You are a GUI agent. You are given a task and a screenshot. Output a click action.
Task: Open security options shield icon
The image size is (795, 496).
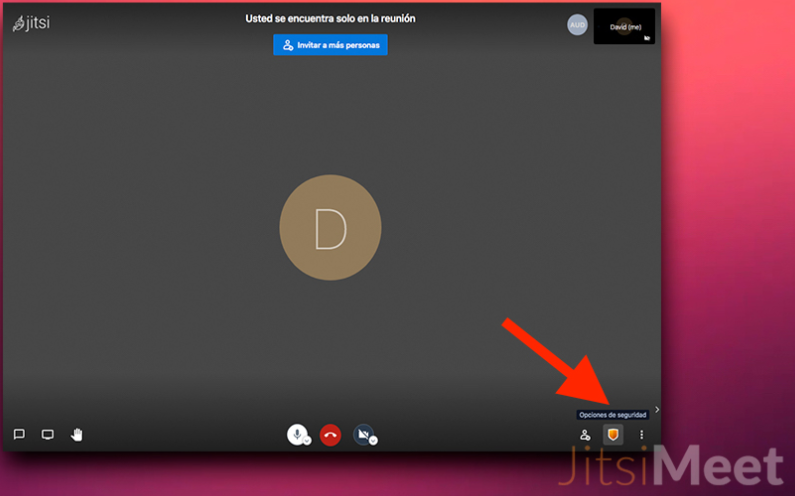(x=613, y=434)
